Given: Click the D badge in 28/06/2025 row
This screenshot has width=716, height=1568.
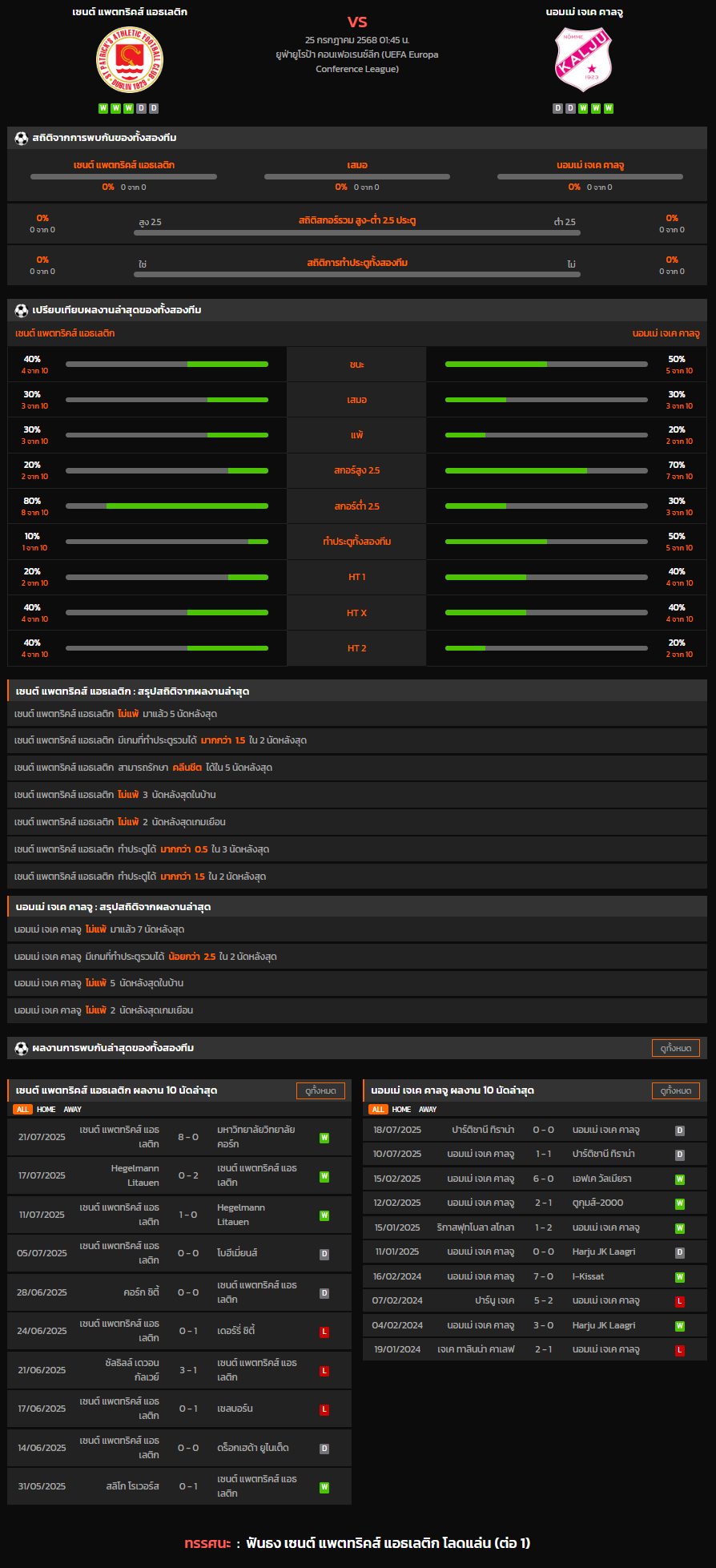Looking at the screenshot, I should pos(324,1293).
